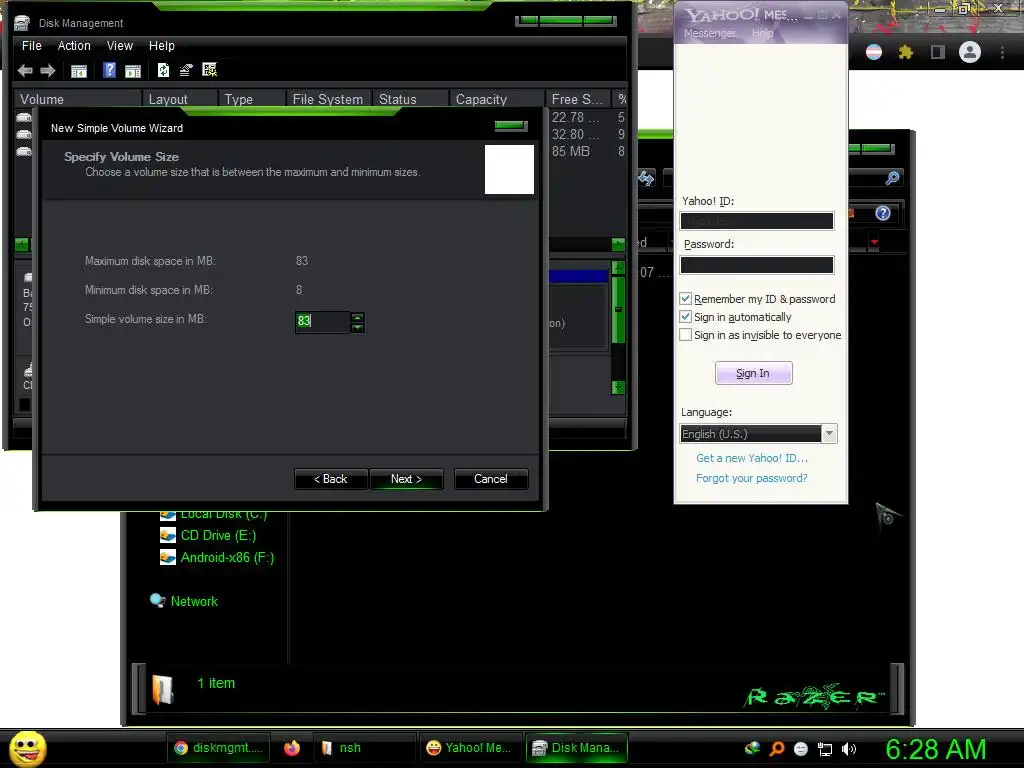Open the Chrome profile avatar icon

970,52
